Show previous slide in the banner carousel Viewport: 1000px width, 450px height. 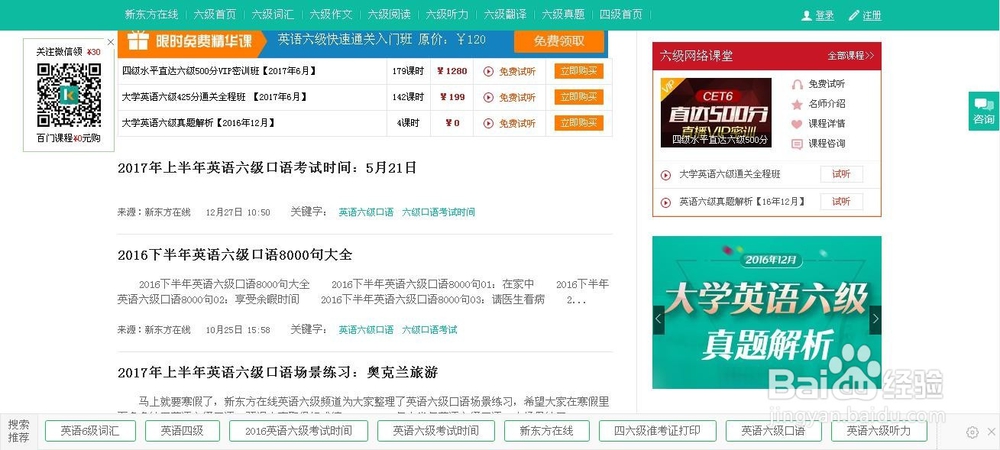click(658, 319)
